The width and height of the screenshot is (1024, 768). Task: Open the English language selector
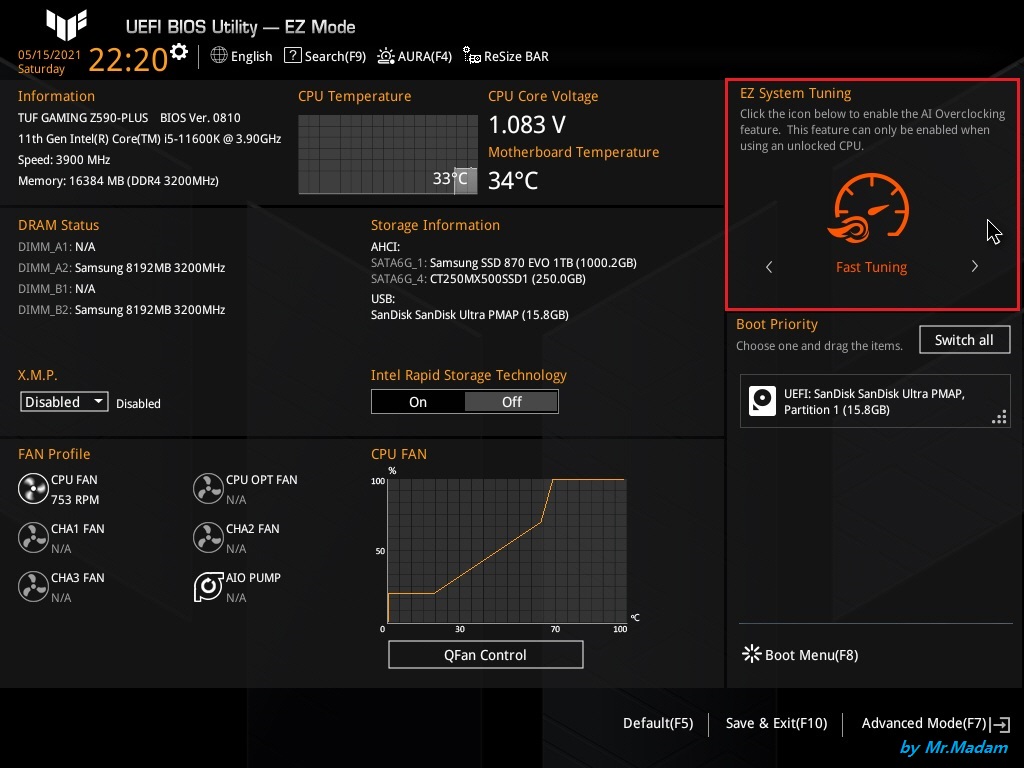pyautogui.click(x=242, y=56)
